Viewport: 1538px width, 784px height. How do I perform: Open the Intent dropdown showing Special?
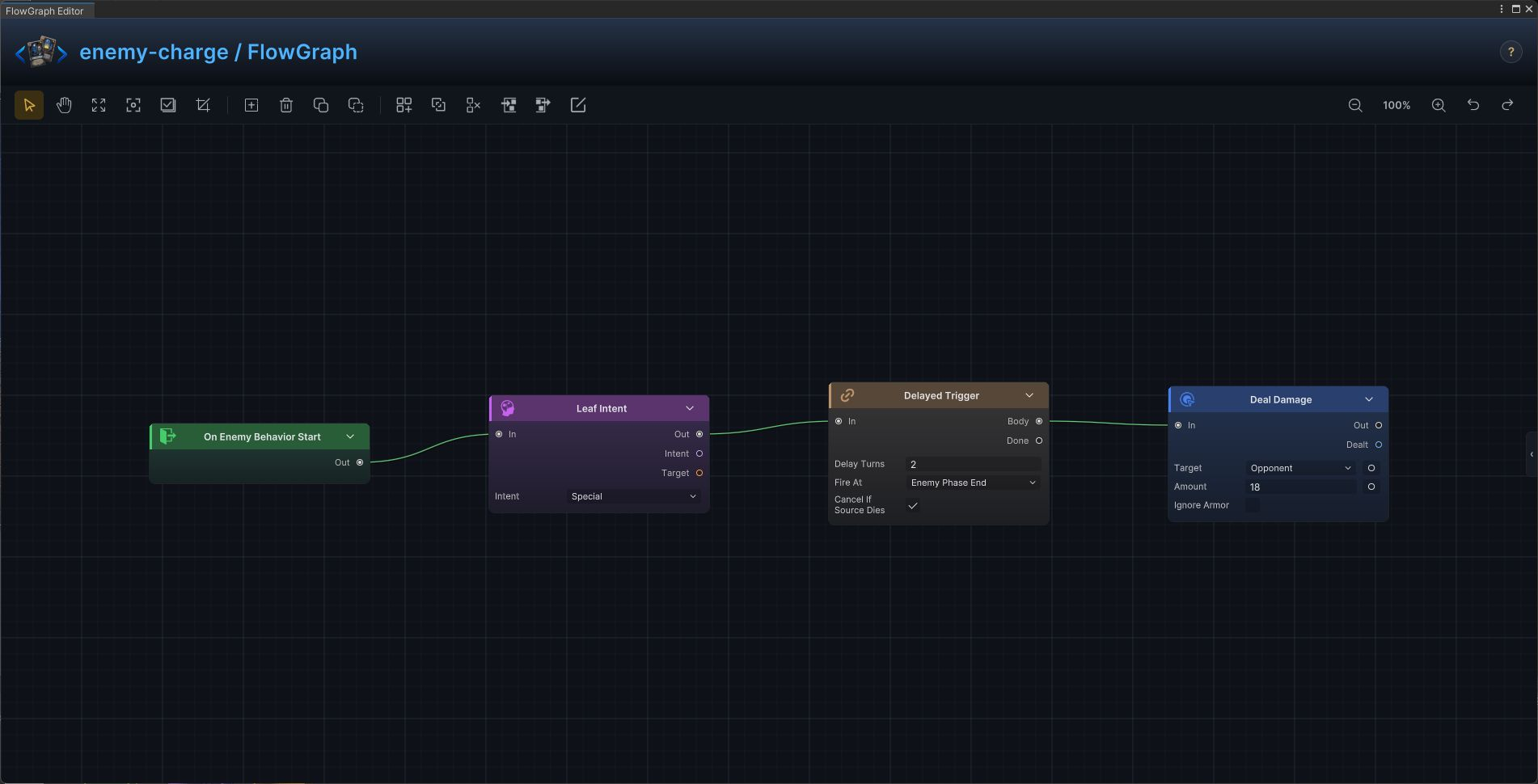click(x=634, y=496)
